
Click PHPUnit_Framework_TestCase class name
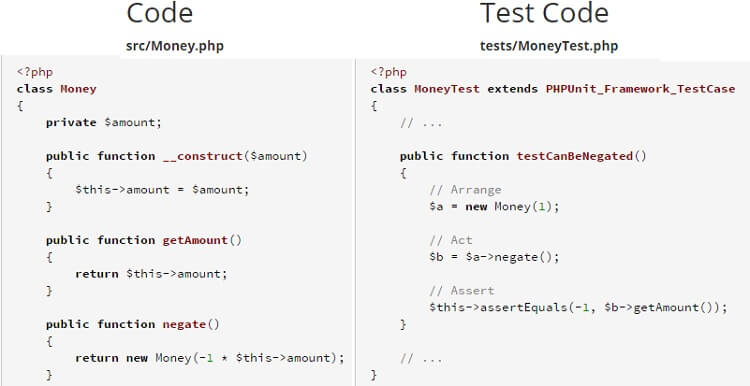tap(640, 89)
